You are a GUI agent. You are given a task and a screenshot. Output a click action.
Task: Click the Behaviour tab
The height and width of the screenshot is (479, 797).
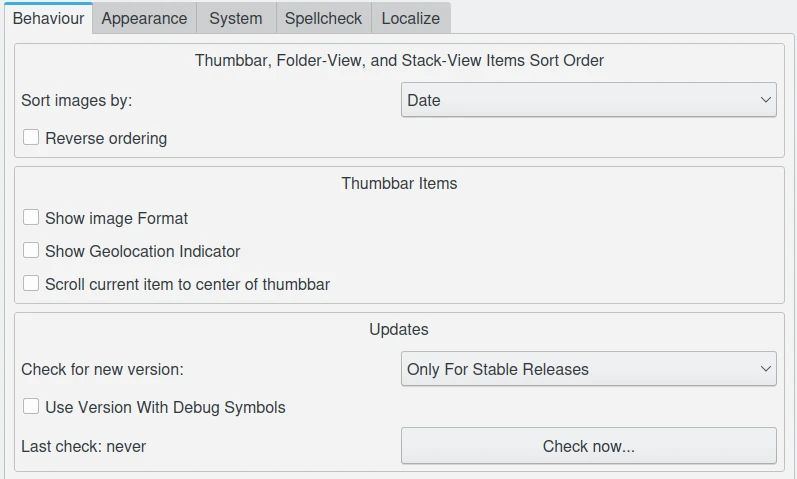48,18
